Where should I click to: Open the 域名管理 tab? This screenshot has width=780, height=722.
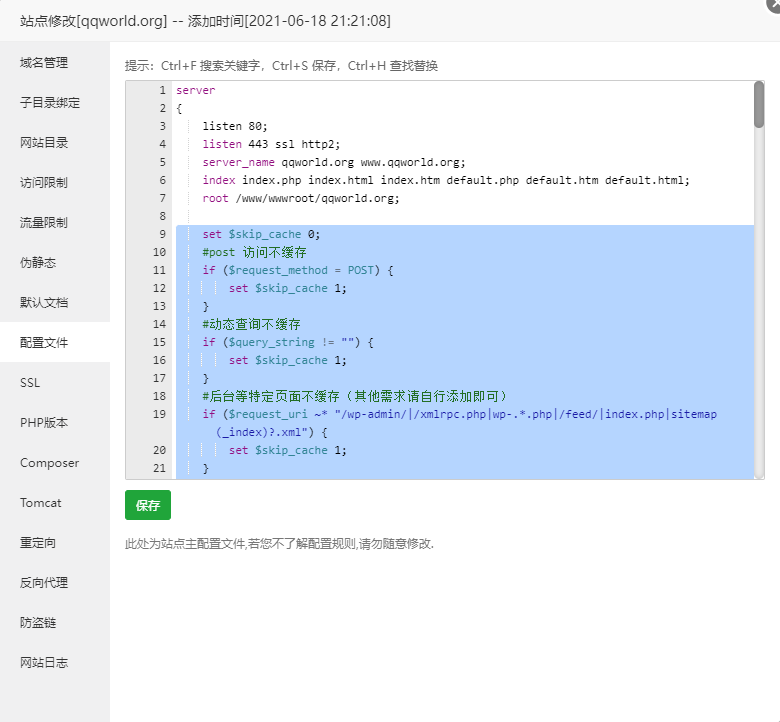(44, 62)
